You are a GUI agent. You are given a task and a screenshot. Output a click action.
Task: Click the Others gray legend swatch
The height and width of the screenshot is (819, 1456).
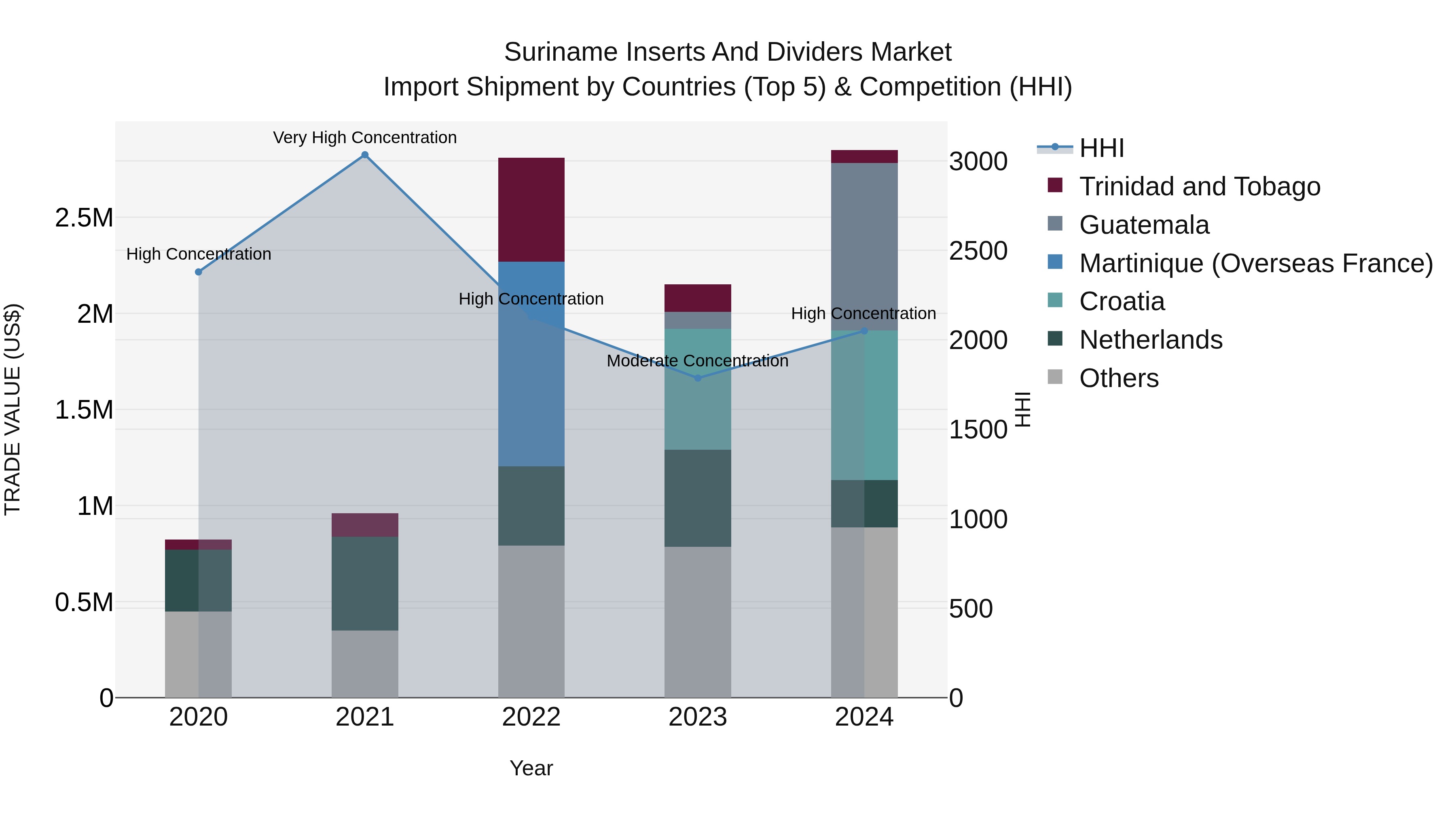pos(1055,377)
